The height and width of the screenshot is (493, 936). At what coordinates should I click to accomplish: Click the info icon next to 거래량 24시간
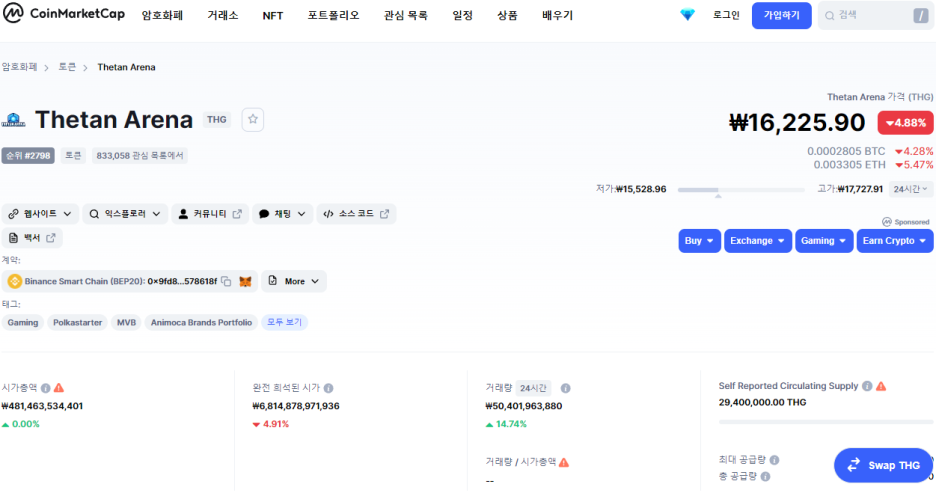565,388
